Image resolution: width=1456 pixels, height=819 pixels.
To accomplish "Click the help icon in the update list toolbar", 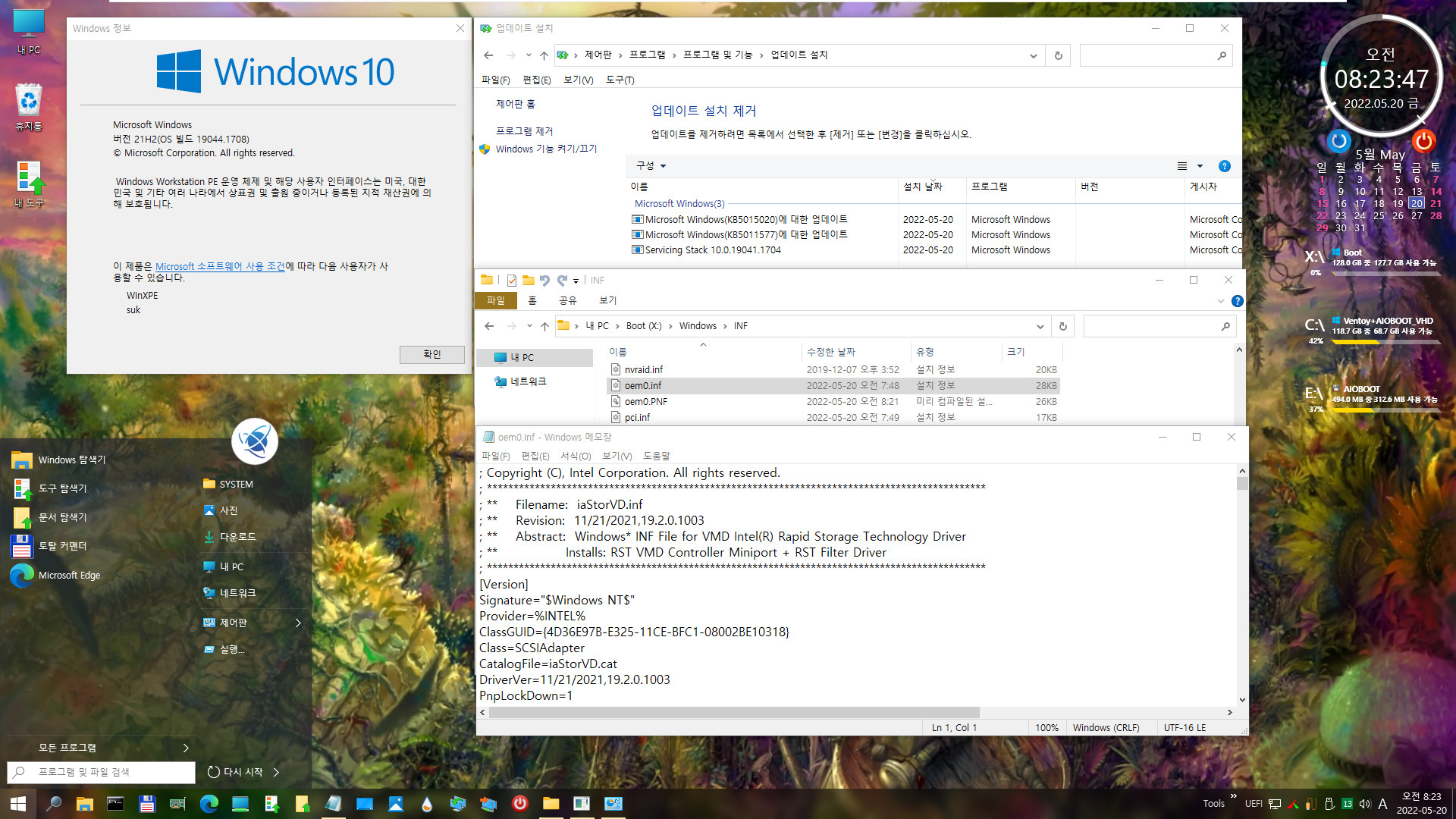I will point(1224,166).
